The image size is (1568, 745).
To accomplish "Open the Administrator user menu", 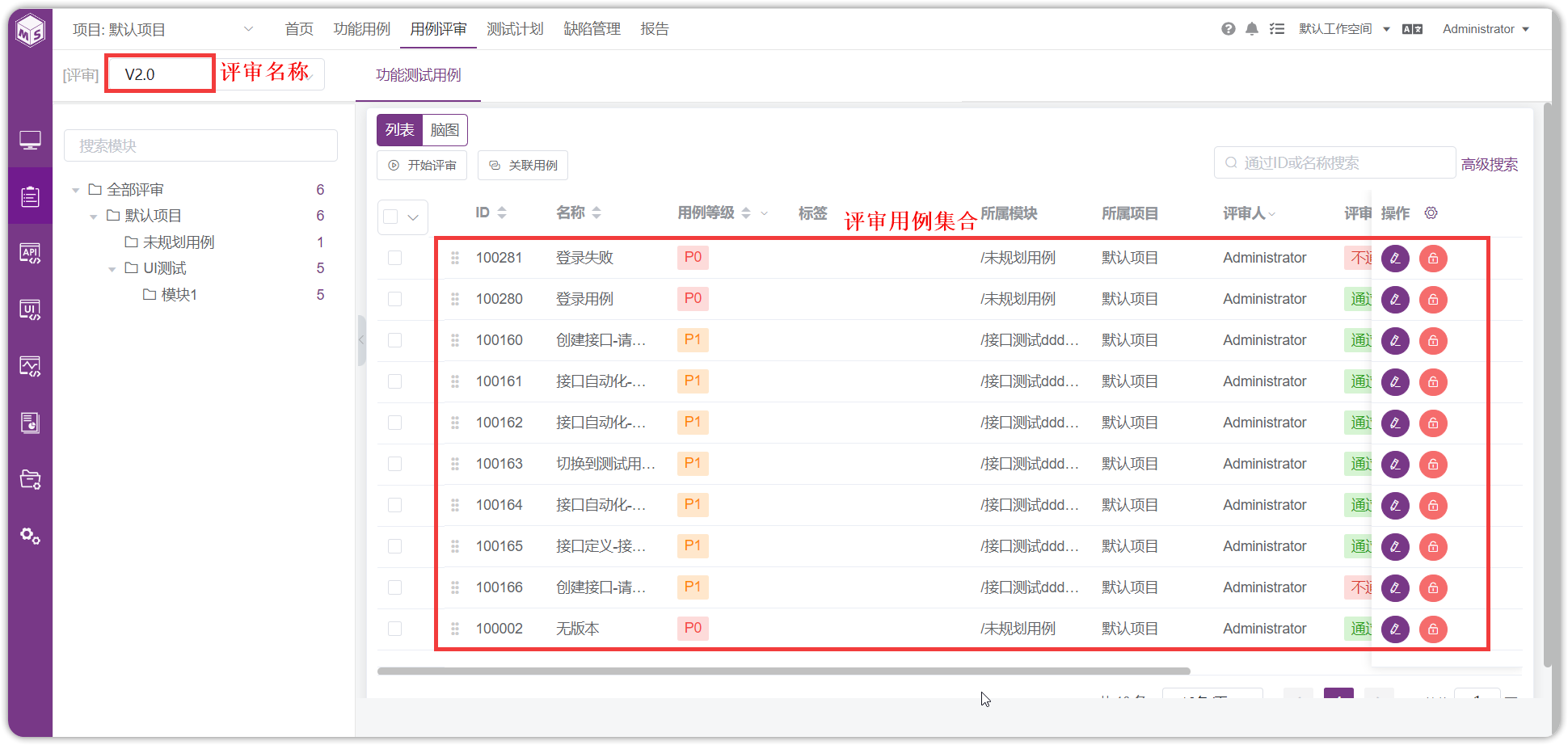I will (x=1486, y=29).
